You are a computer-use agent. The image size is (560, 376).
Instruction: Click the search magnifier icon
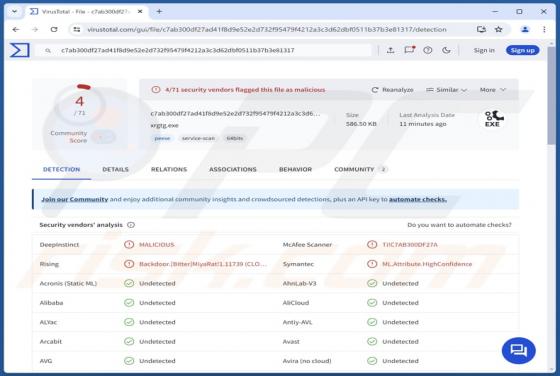pos(48,51)
